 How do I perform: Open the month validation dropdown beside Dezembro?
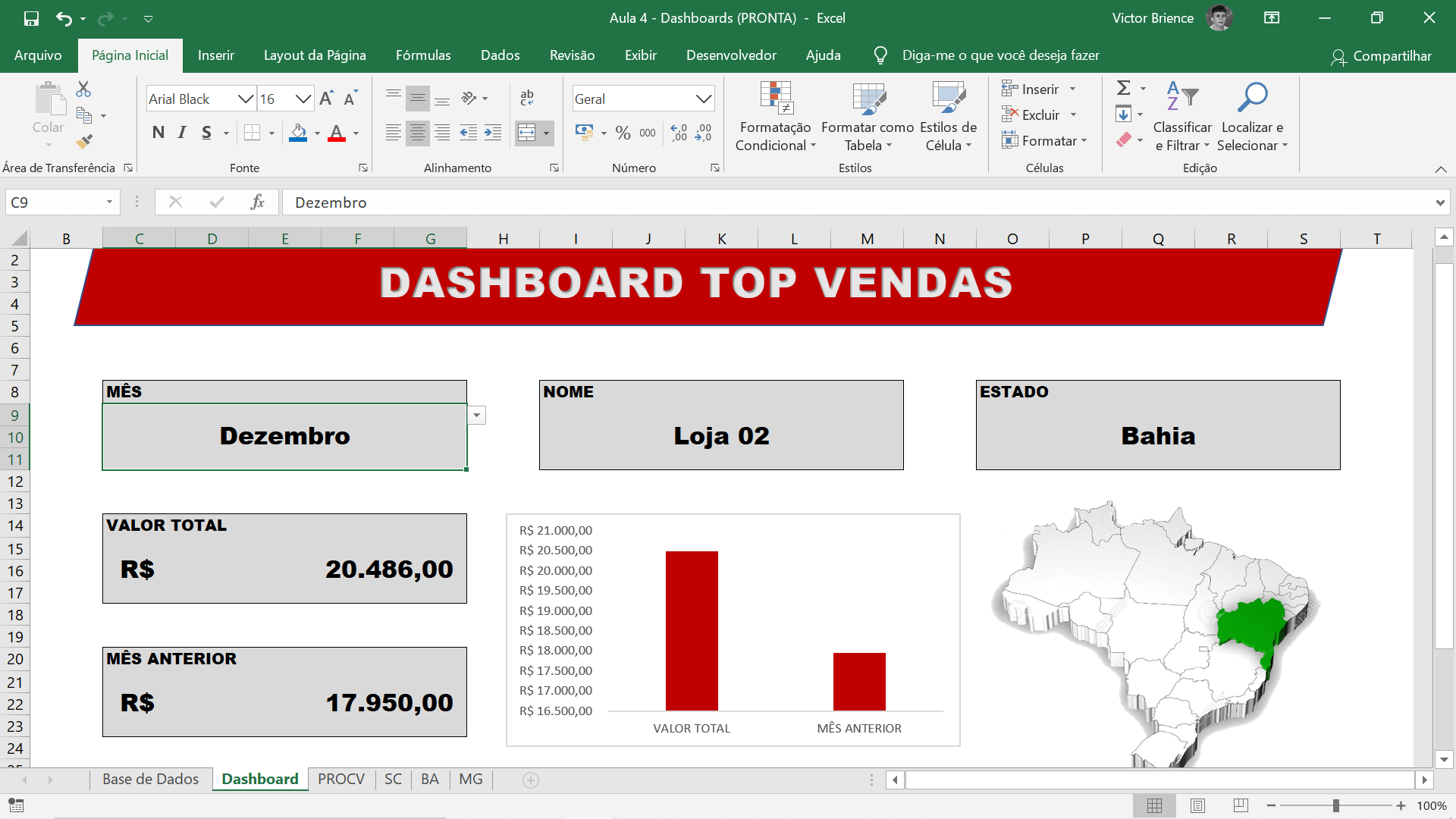click(476, 415)
